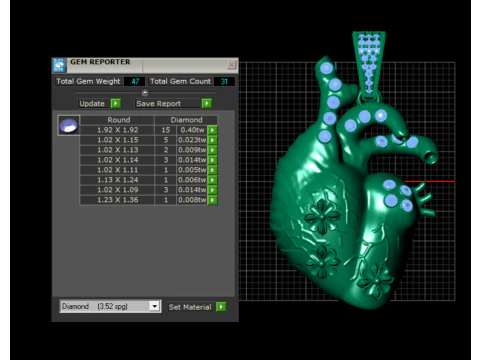Click the Gem Reporter logo icon

59,65
